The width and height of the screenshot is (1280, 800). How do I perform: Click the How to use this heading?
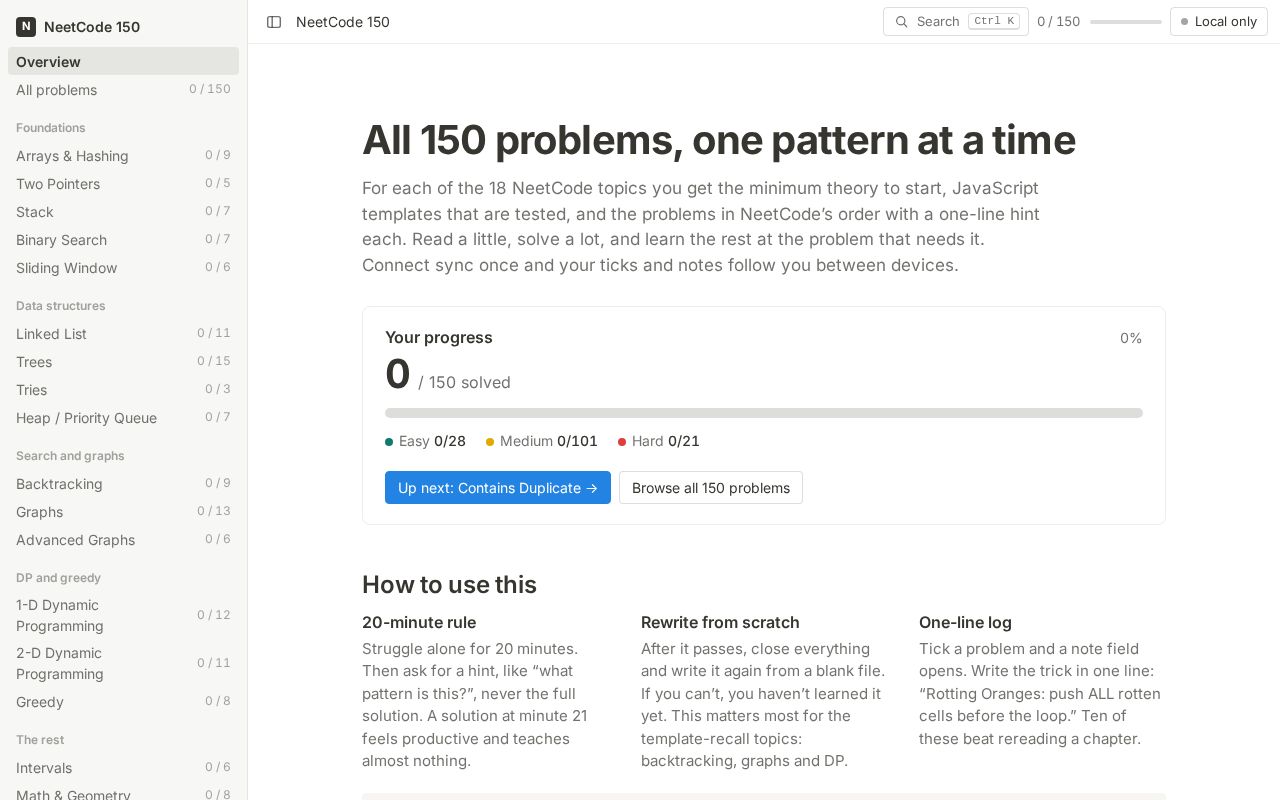(449, 585)
